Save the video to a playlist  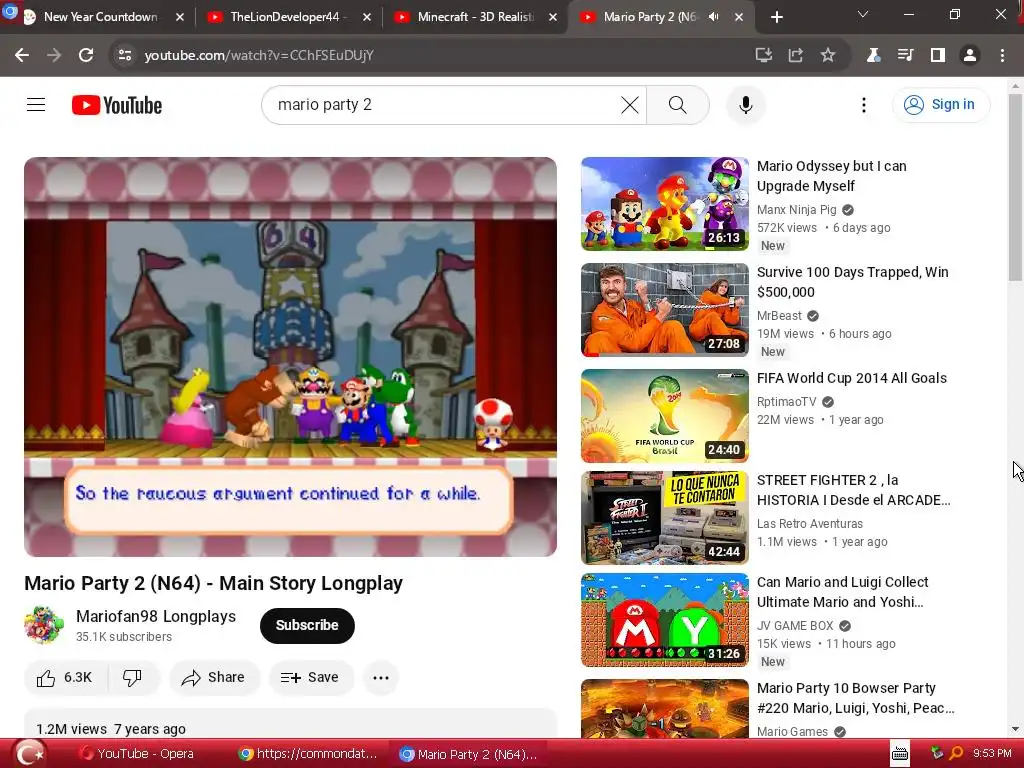310,677
